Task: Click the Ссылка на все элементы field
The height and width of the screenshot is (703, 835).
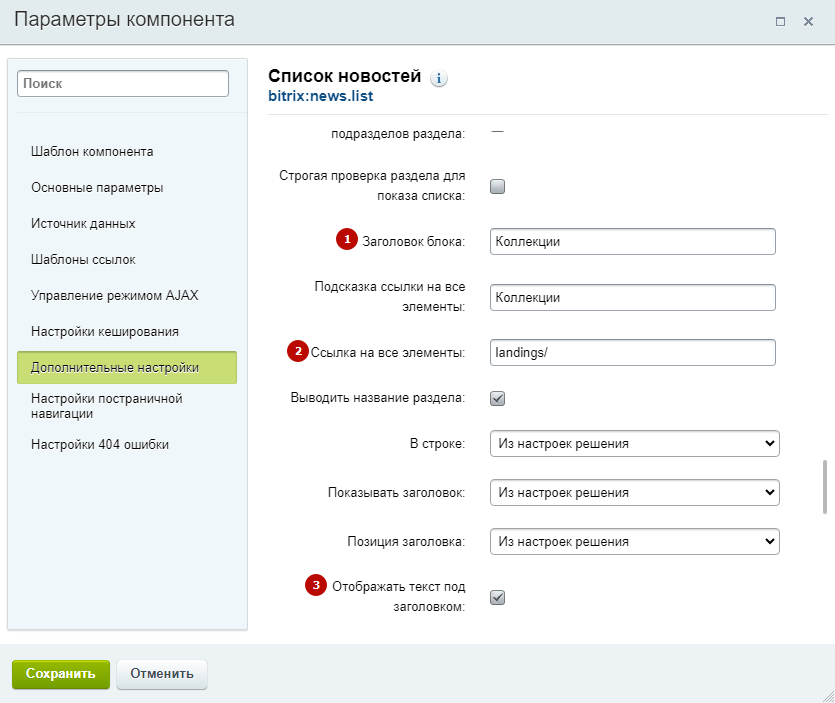Action: (x=633, y=353)
